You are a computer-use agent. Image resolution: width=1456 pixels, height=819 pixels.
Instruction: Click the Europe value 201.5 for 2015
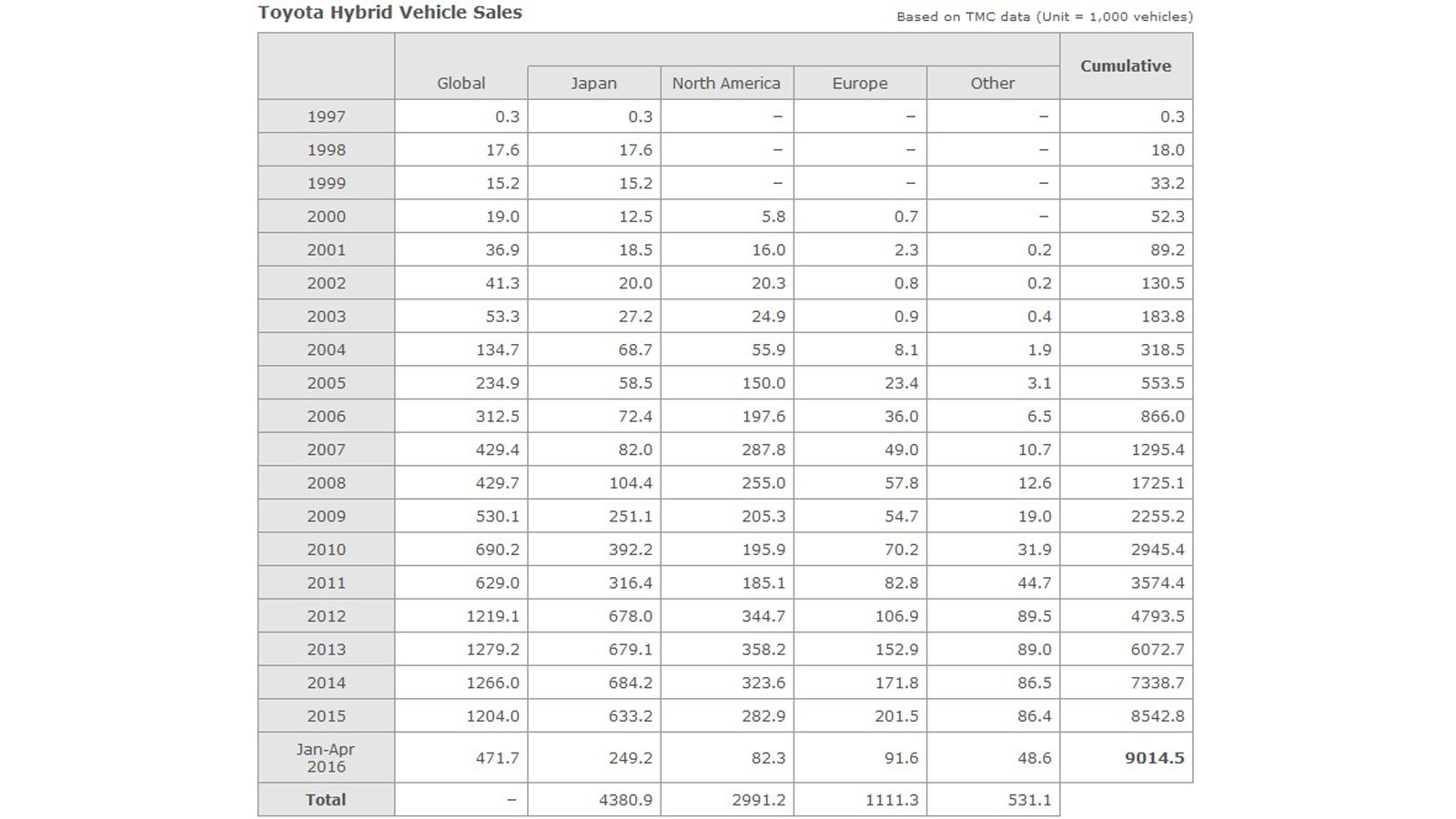tap(897, 716)
